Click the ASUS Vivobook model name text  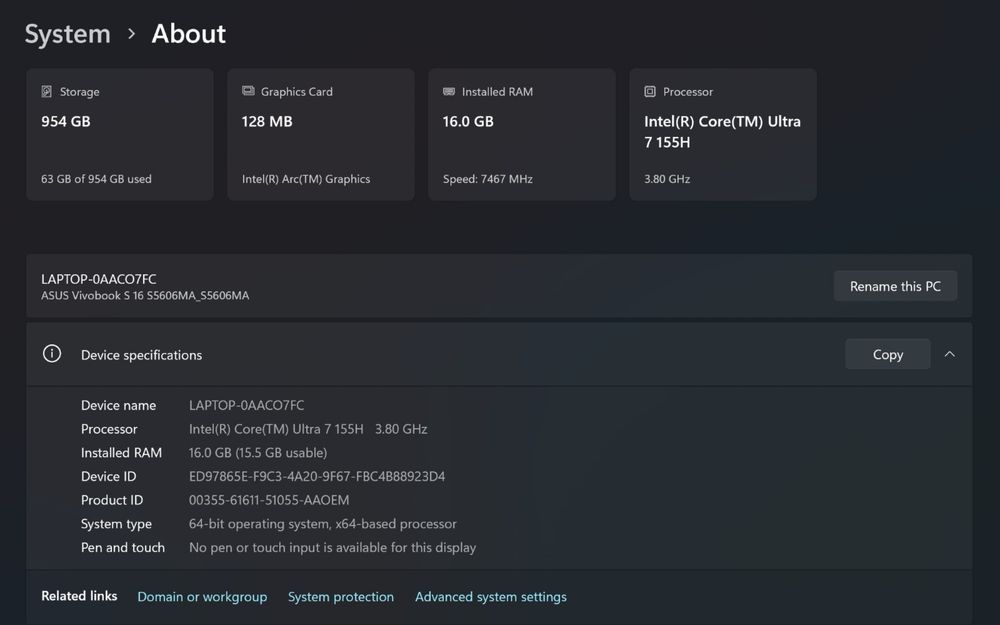tap(145, 296)
